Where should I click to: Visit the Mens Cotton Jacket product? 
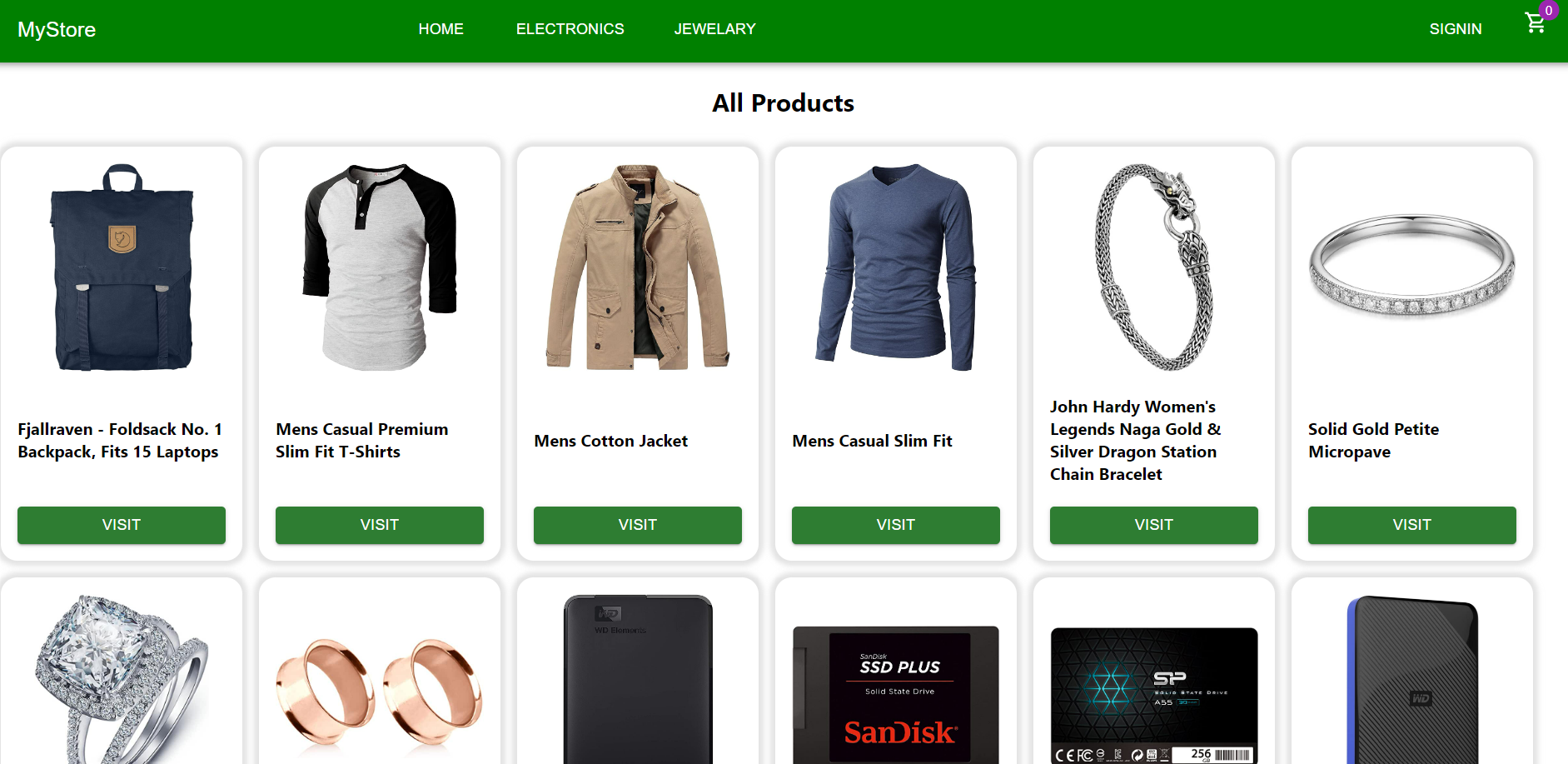pyautogui.click(x=638, y=525)
